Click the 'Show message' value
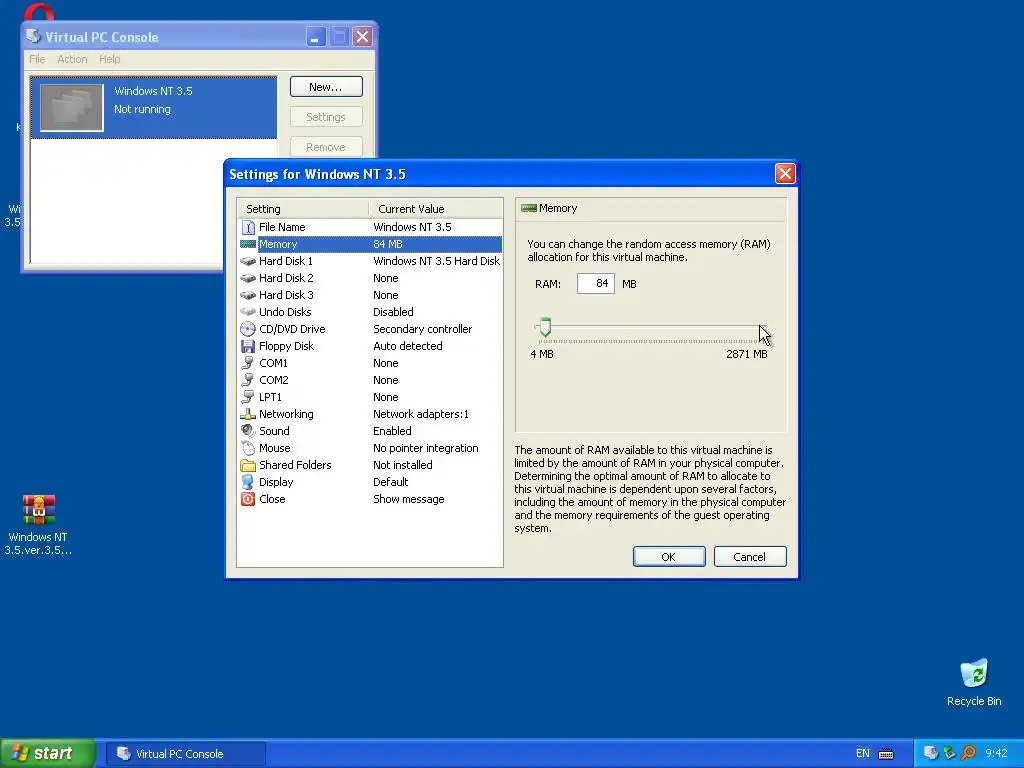1024x768 pixels. 409,499
